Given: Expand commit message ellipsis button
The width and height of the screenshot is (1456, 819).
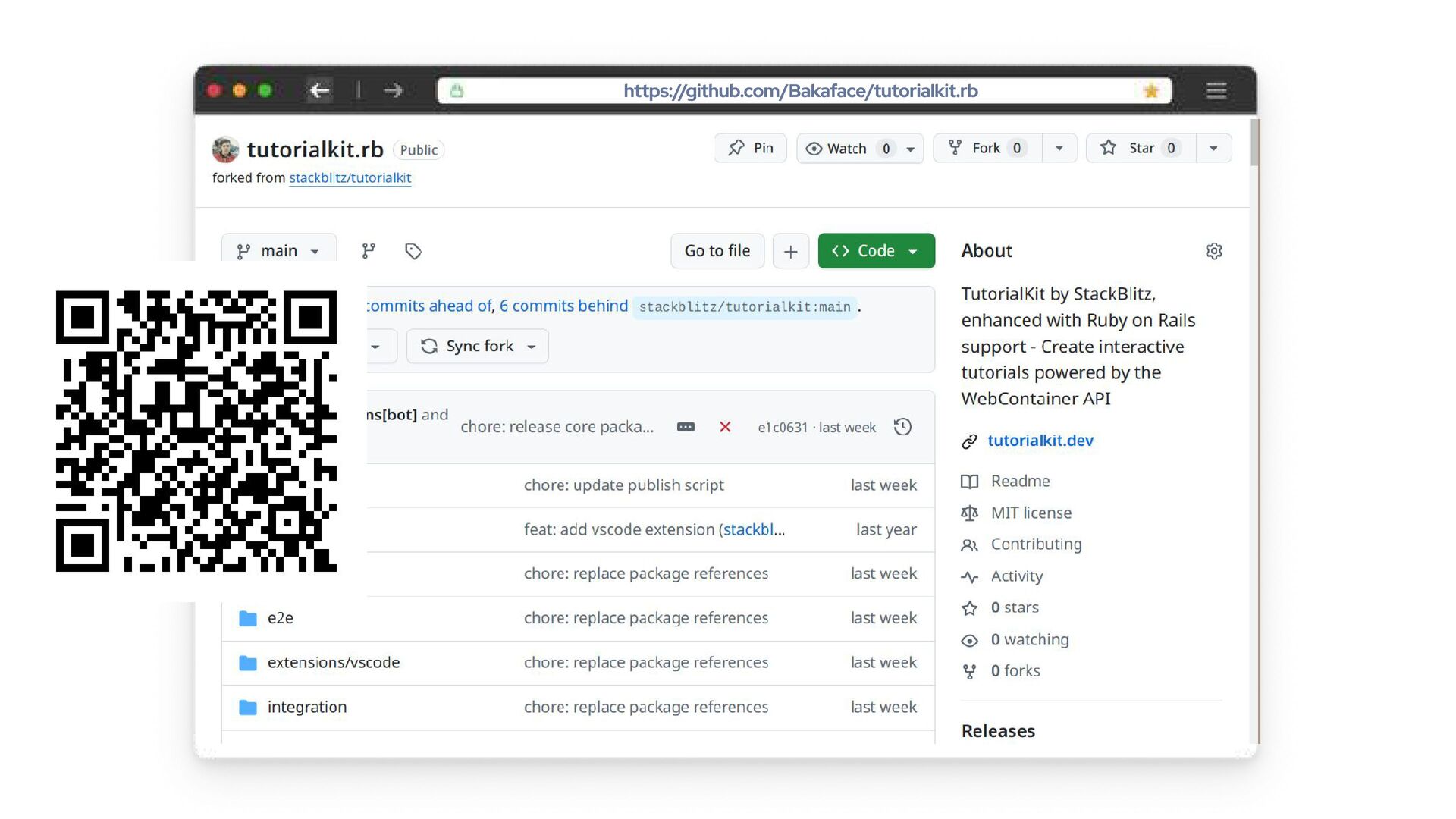Looking at the screenshot, I should tap(686, 427).
